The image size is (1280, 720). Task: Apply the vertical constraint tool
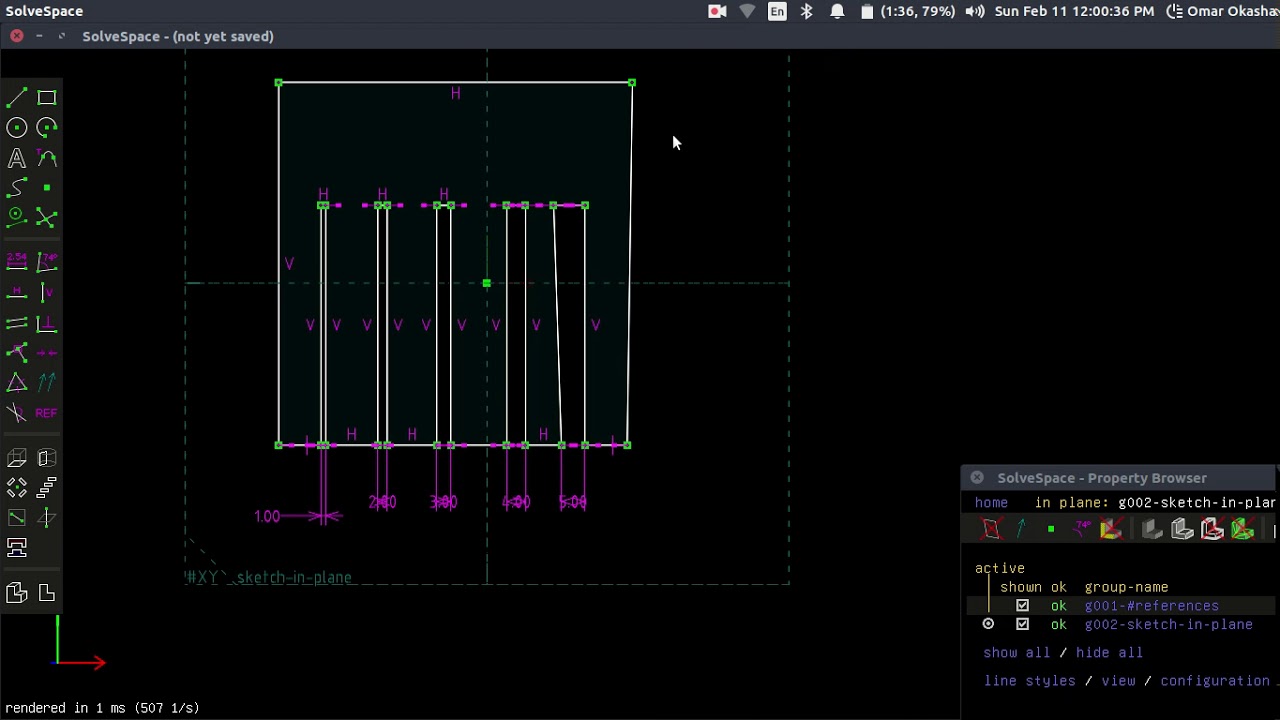point(47,292)
